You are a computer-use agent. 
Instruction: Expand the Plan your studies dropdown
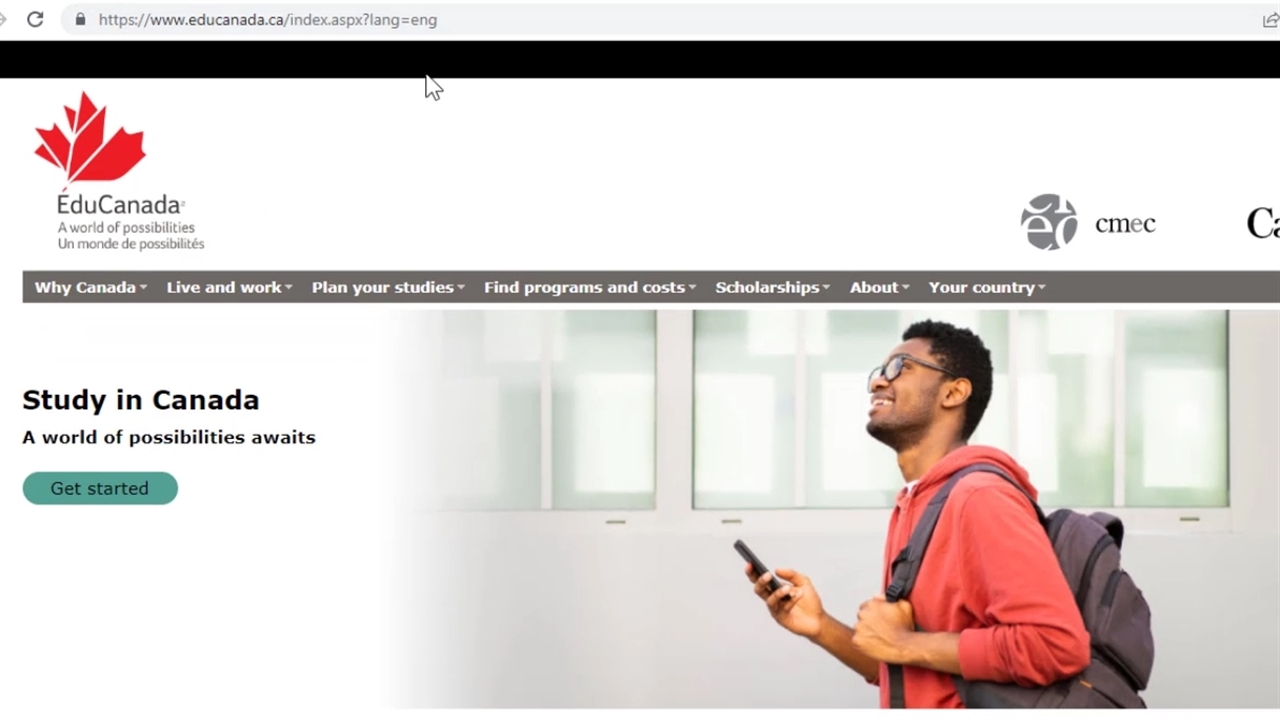(388, 287)
